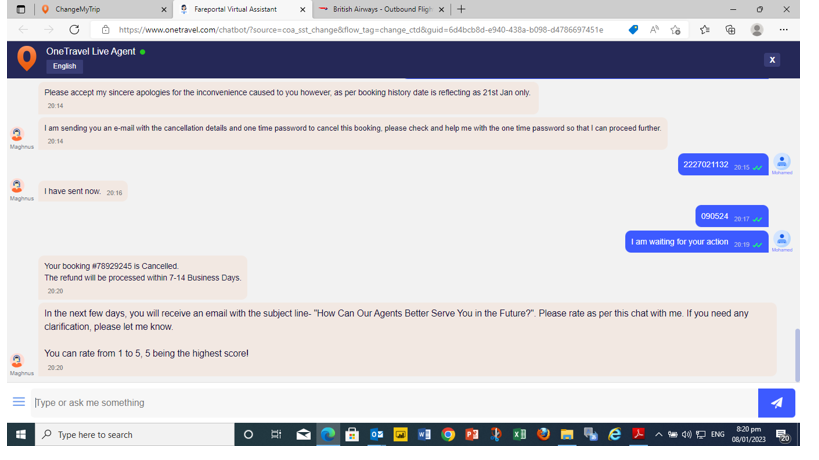Open browser Collections icon
Image resolution: width=819 pixels, height=460 pixels.
(x=730, y=30)
